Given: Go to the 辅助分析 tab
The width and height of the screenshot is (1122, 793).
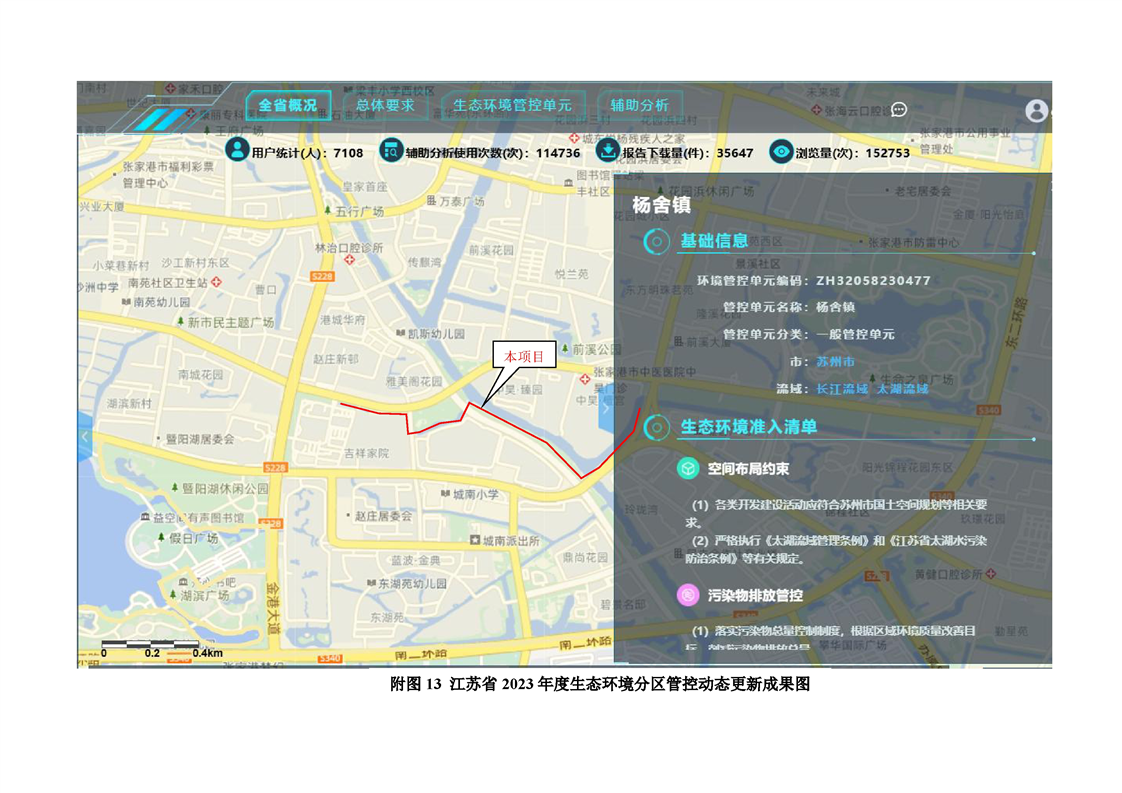Looking at the screenshot, I should coord(640,105).
